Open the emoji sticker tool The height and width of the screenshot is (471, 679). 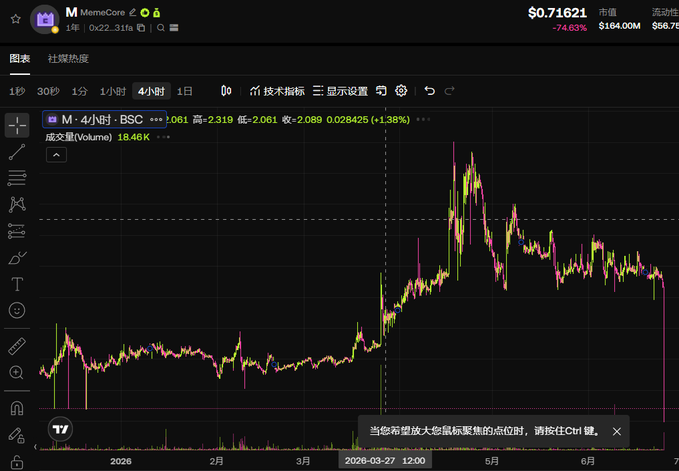[17, 310]
